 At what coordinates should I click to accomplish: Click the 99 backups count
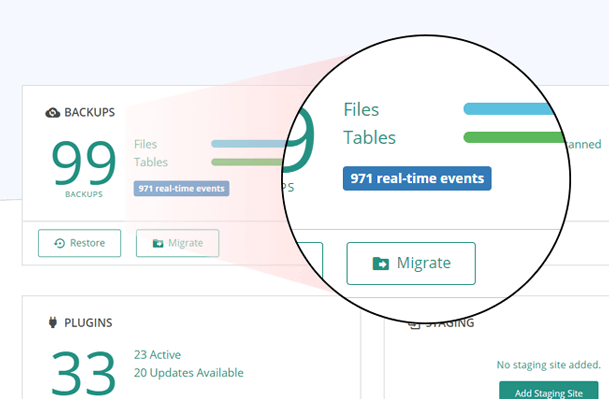click(84, 162)
